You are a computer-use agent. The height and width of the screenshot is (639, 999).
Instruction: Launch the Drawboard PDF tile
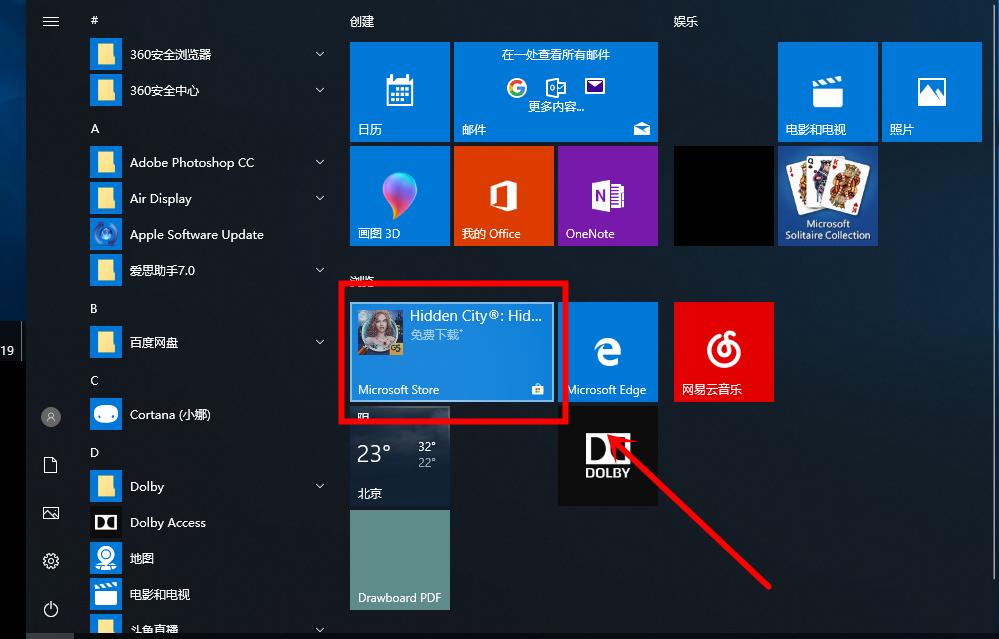[399, 559]
